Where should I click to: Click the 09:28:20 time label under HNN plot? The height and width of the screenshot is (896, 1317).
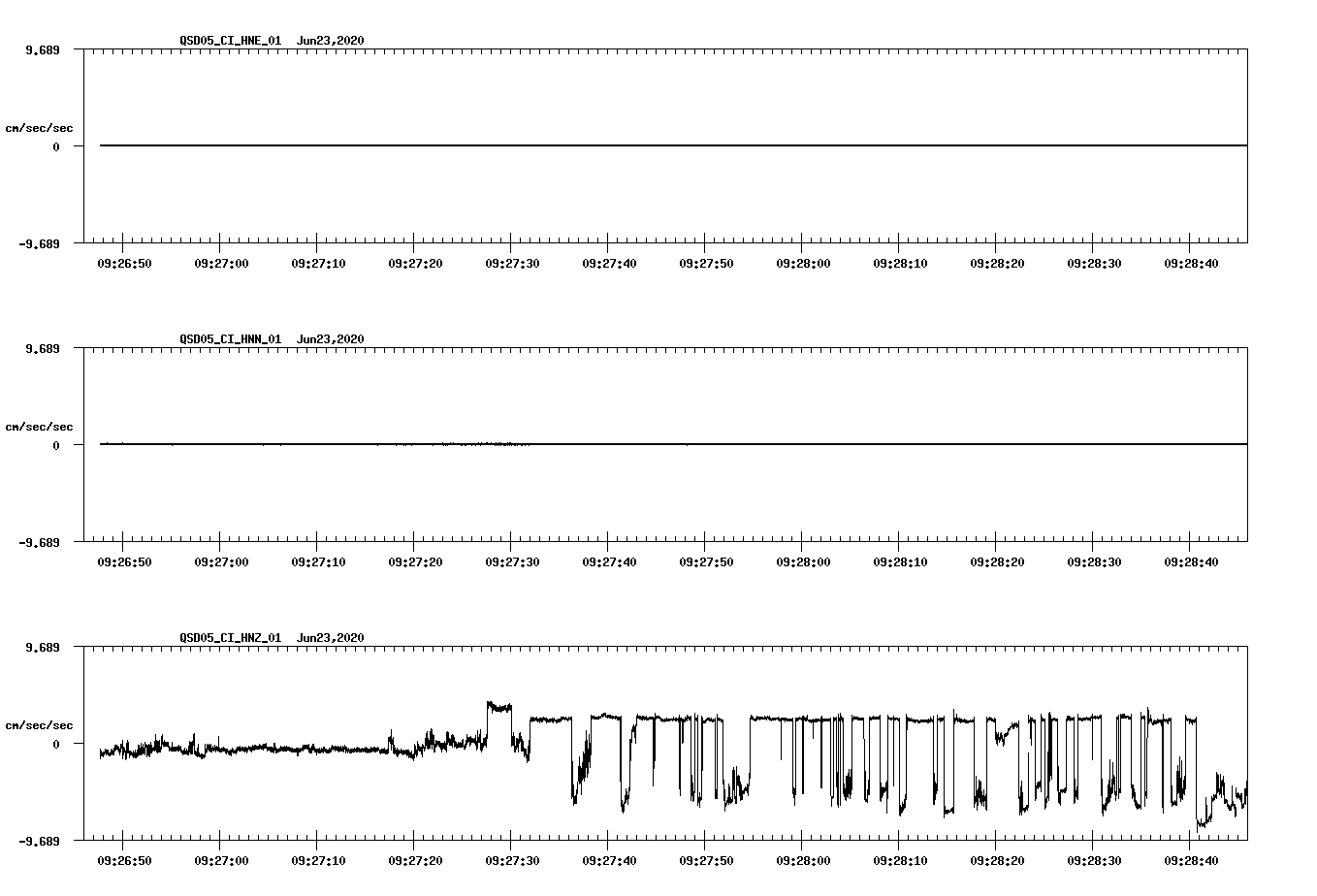coord(997,561)
